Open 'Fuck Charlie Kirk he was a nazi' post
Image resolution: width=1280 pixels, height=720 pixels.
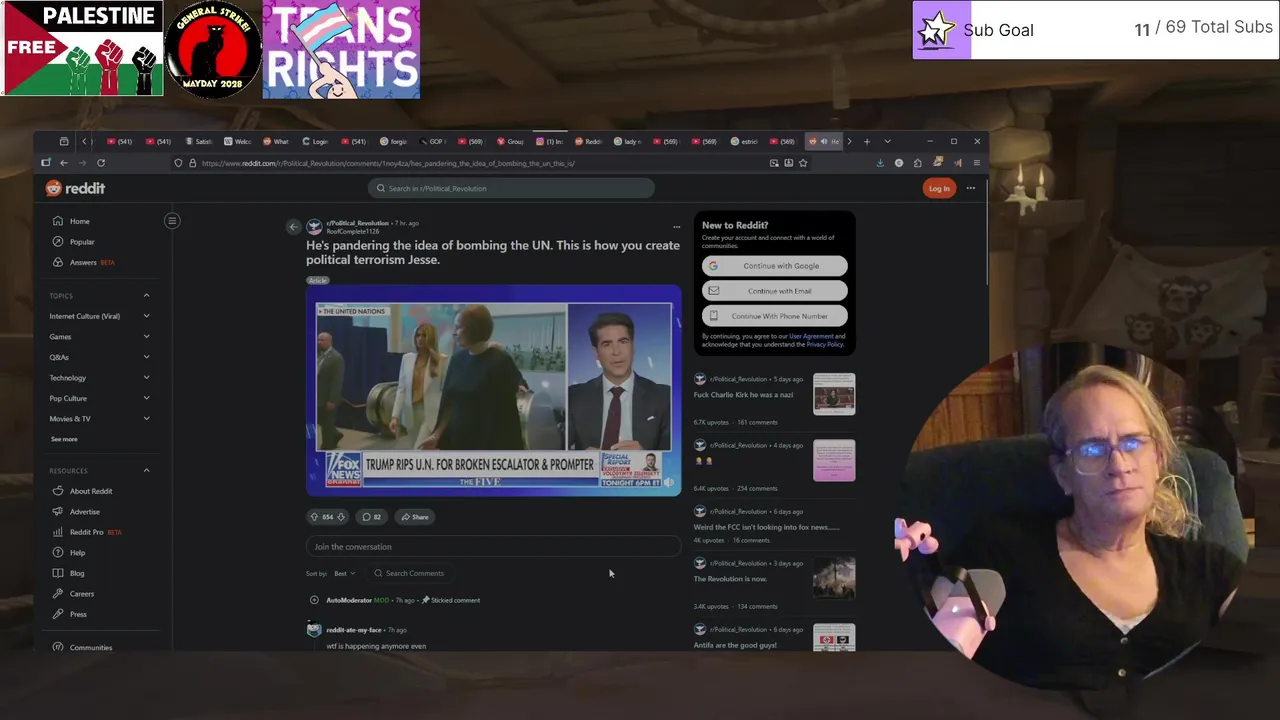click(x=743, y=395)
